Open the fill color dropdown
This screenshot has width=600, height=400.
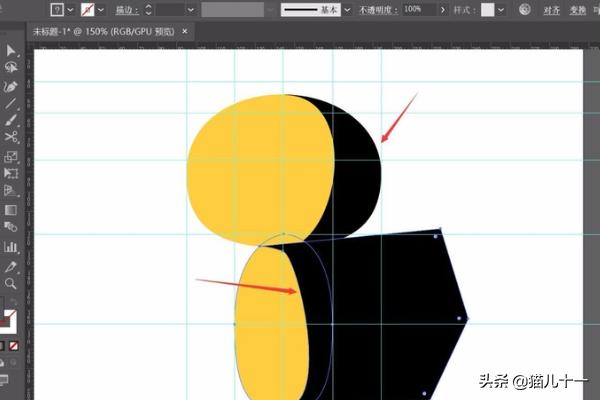[x=70, y=8]
